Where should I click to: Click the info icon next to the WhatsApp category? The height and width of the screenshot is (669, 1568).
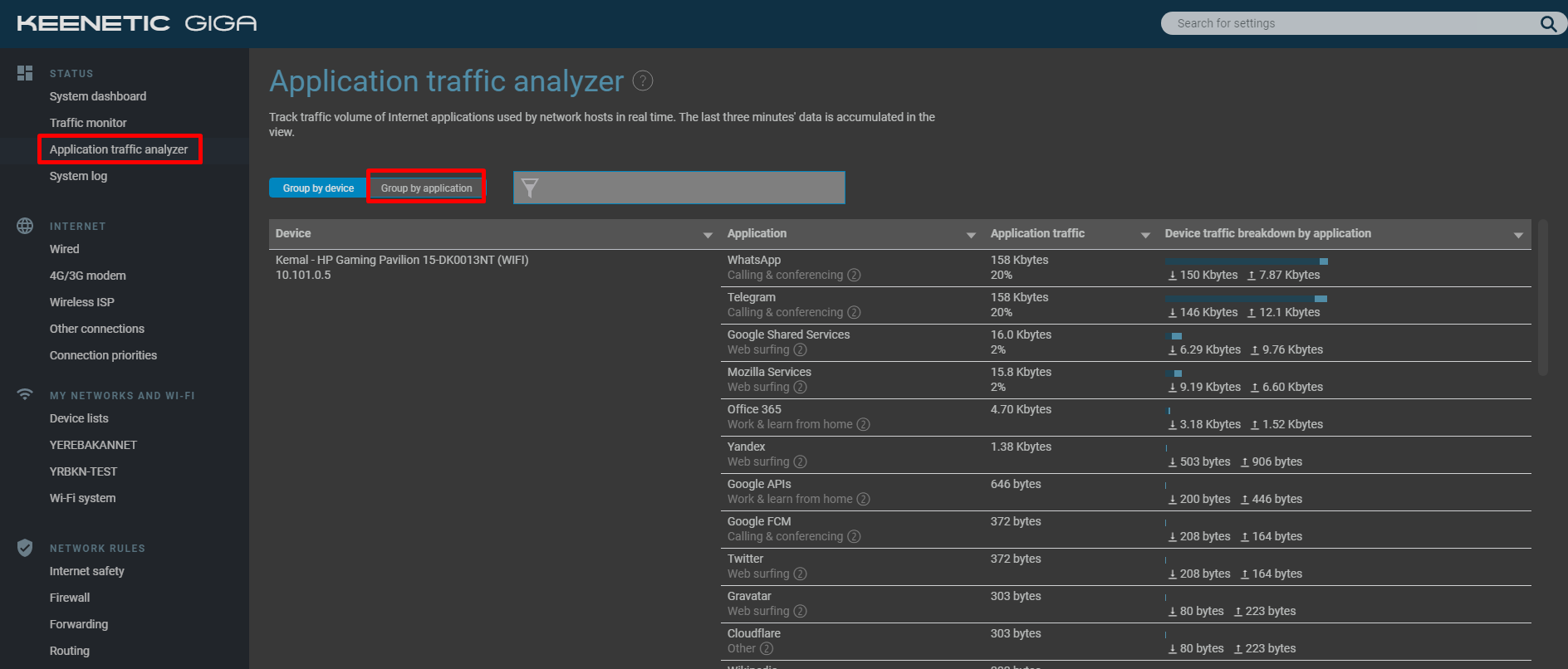coord(854,275)
